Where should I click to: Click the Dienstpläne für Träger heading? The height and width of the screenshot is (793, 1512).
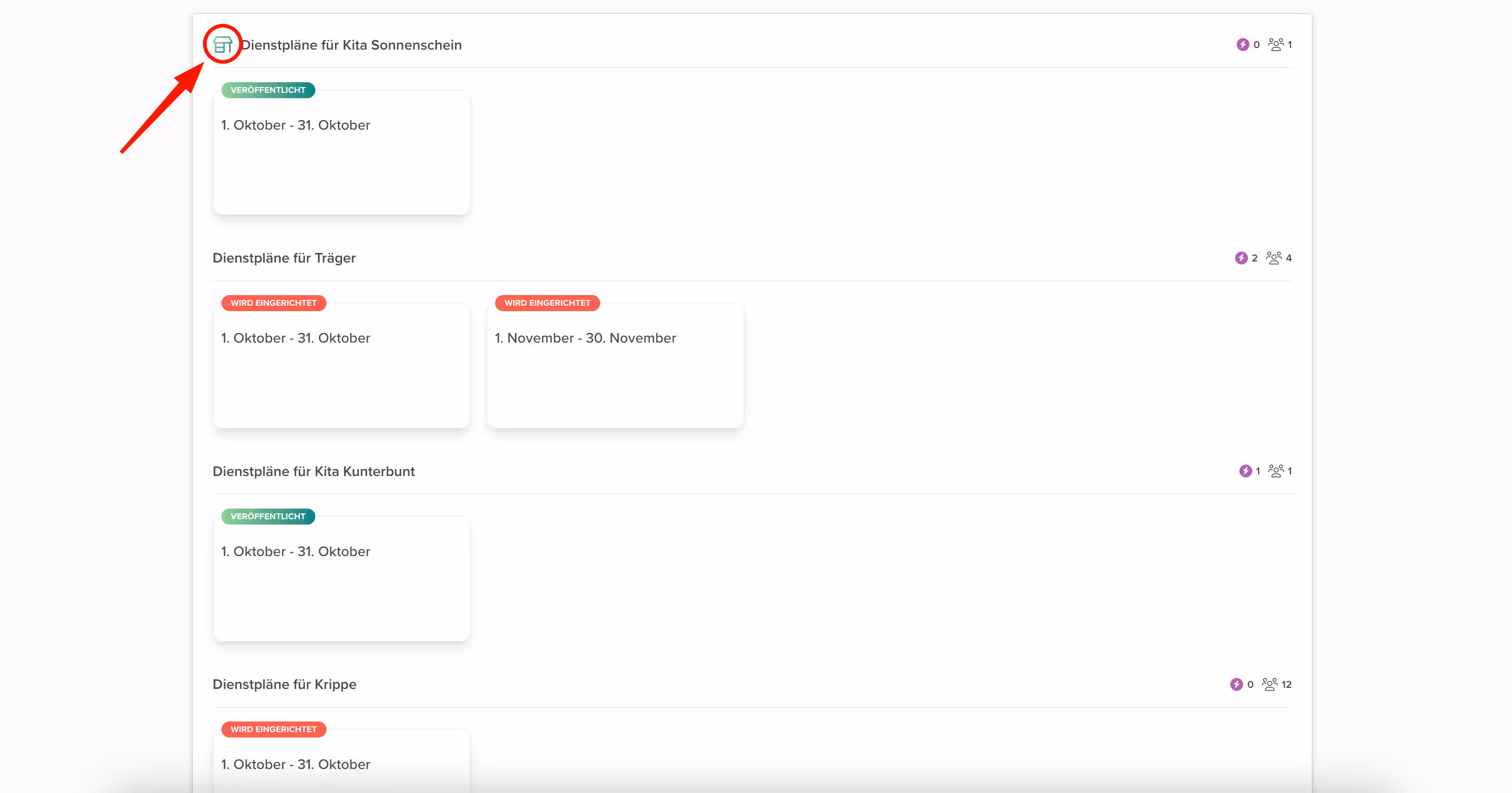284,258
